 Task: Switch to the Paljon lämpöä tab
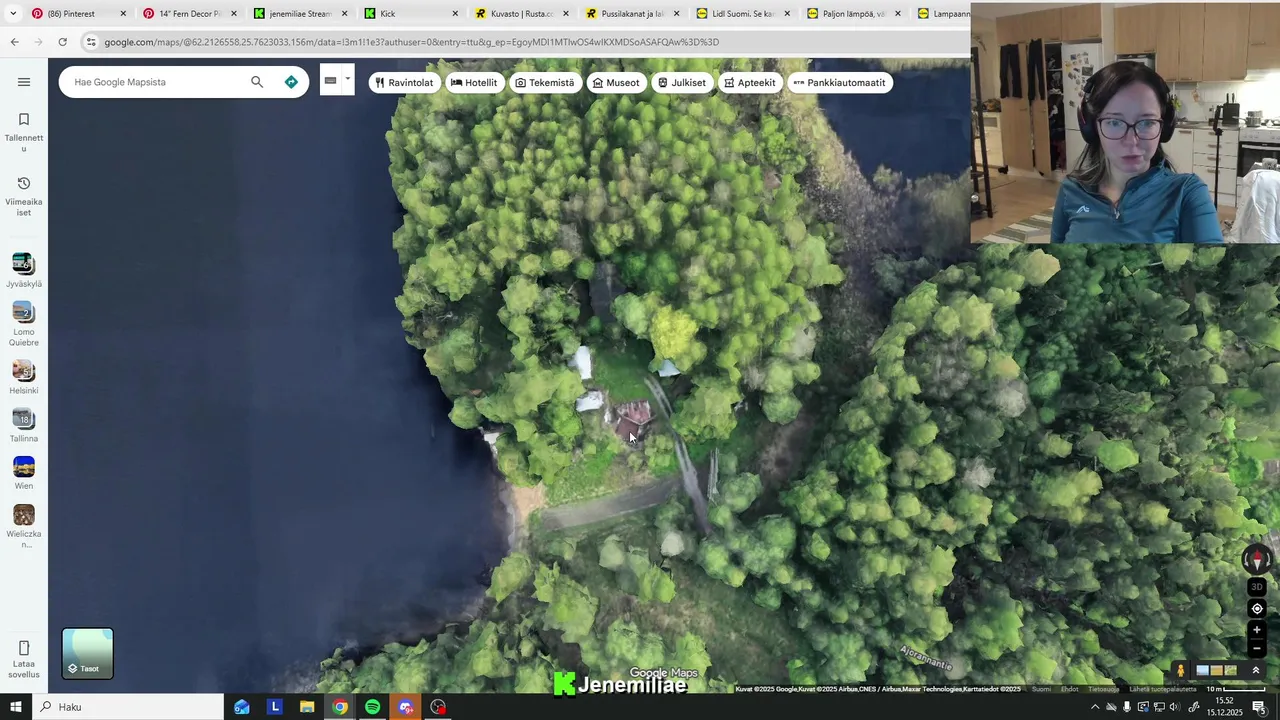pyautogui.click(x=854, y=14)
